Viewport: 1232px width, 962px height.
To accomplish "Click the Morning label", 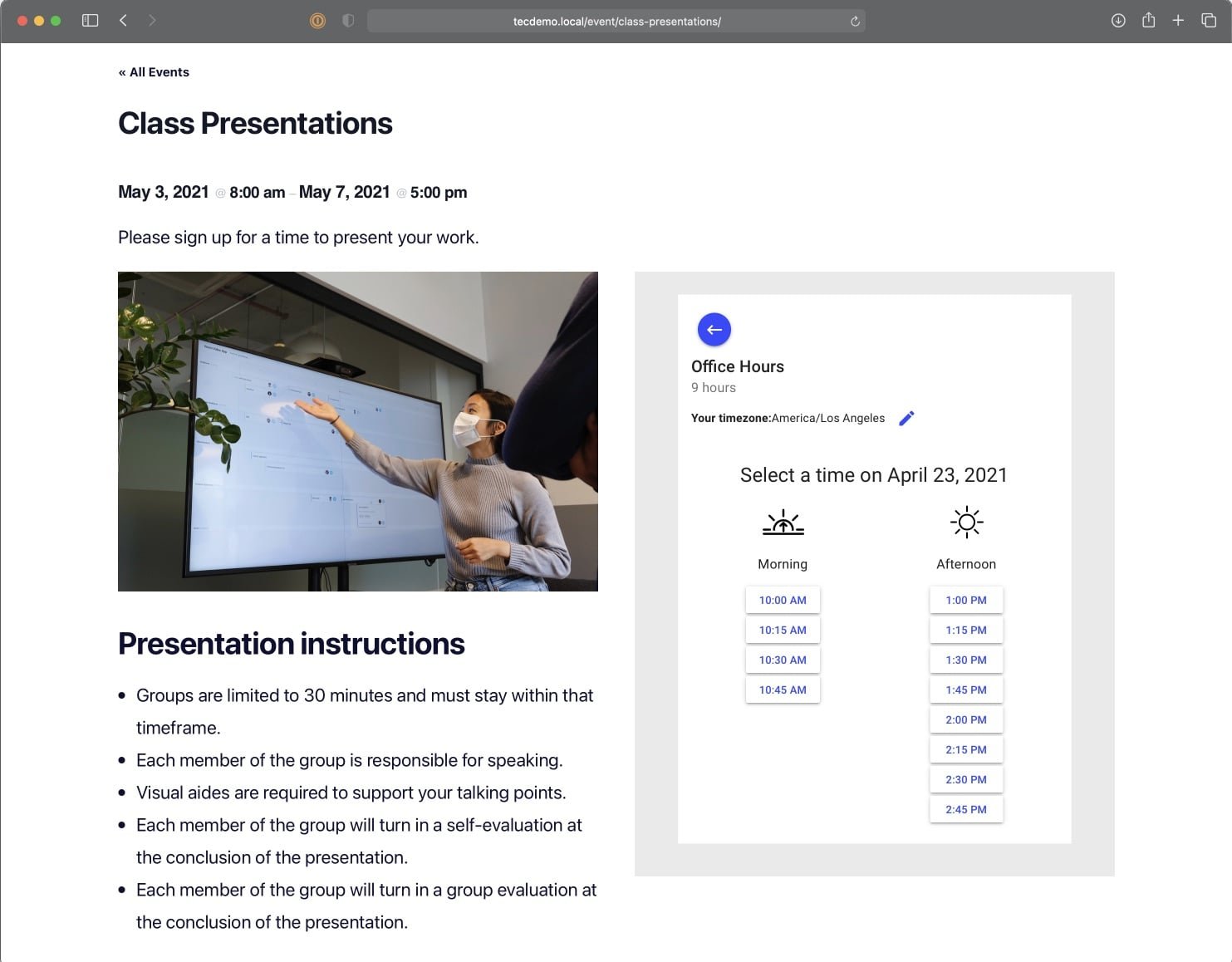I will point(783,564).
